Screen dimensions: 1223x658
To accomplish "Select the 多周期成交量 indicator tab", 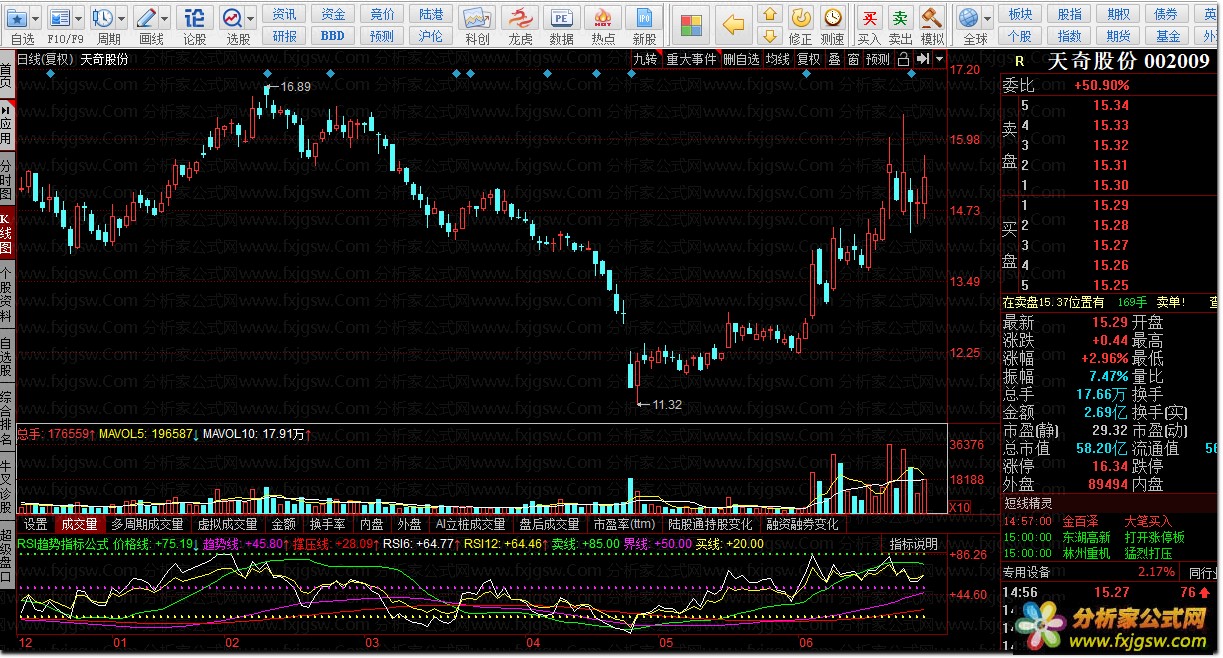I will pyautogui.click(x=147, y=524).
